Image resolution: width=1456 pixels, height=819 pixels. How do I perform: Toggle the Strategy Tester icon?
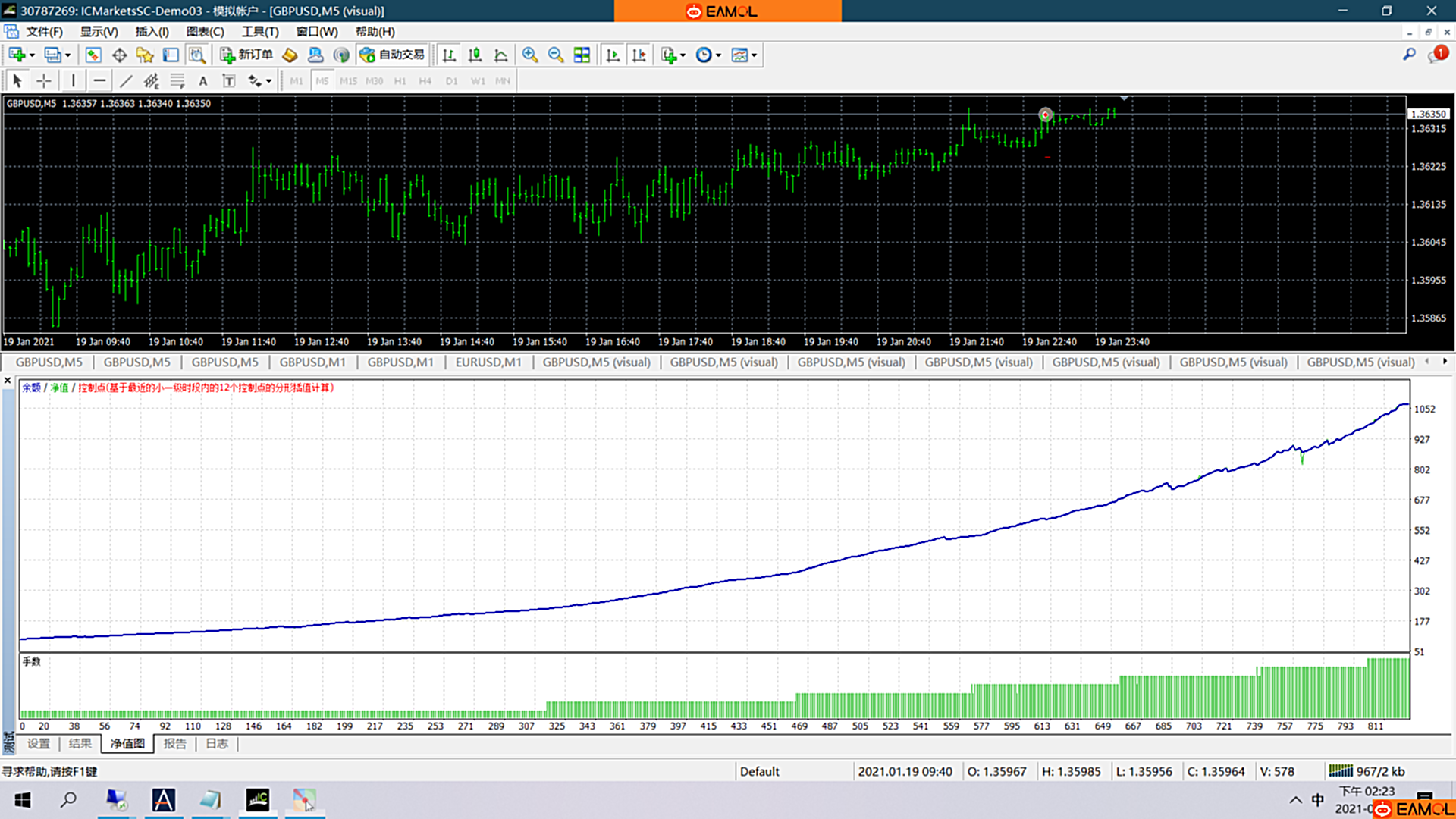(197, 55)
